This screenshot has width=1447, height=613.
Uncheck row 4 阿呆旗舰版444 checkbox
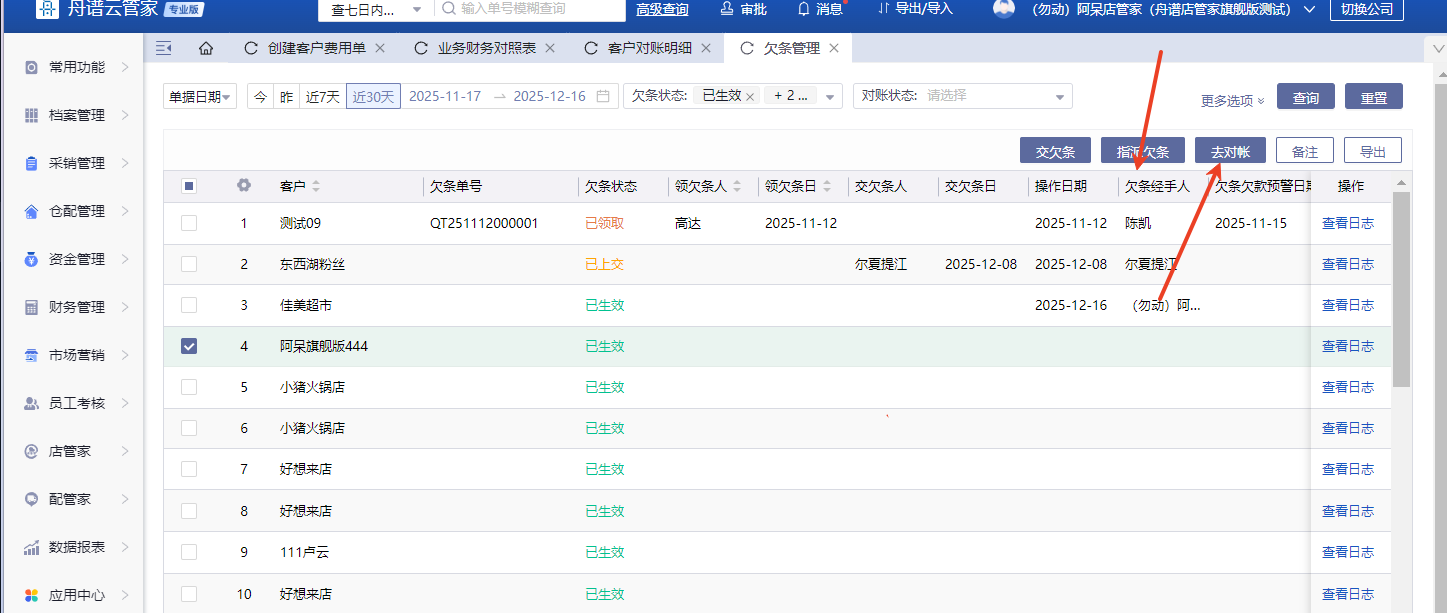click(x=189, y=346)
